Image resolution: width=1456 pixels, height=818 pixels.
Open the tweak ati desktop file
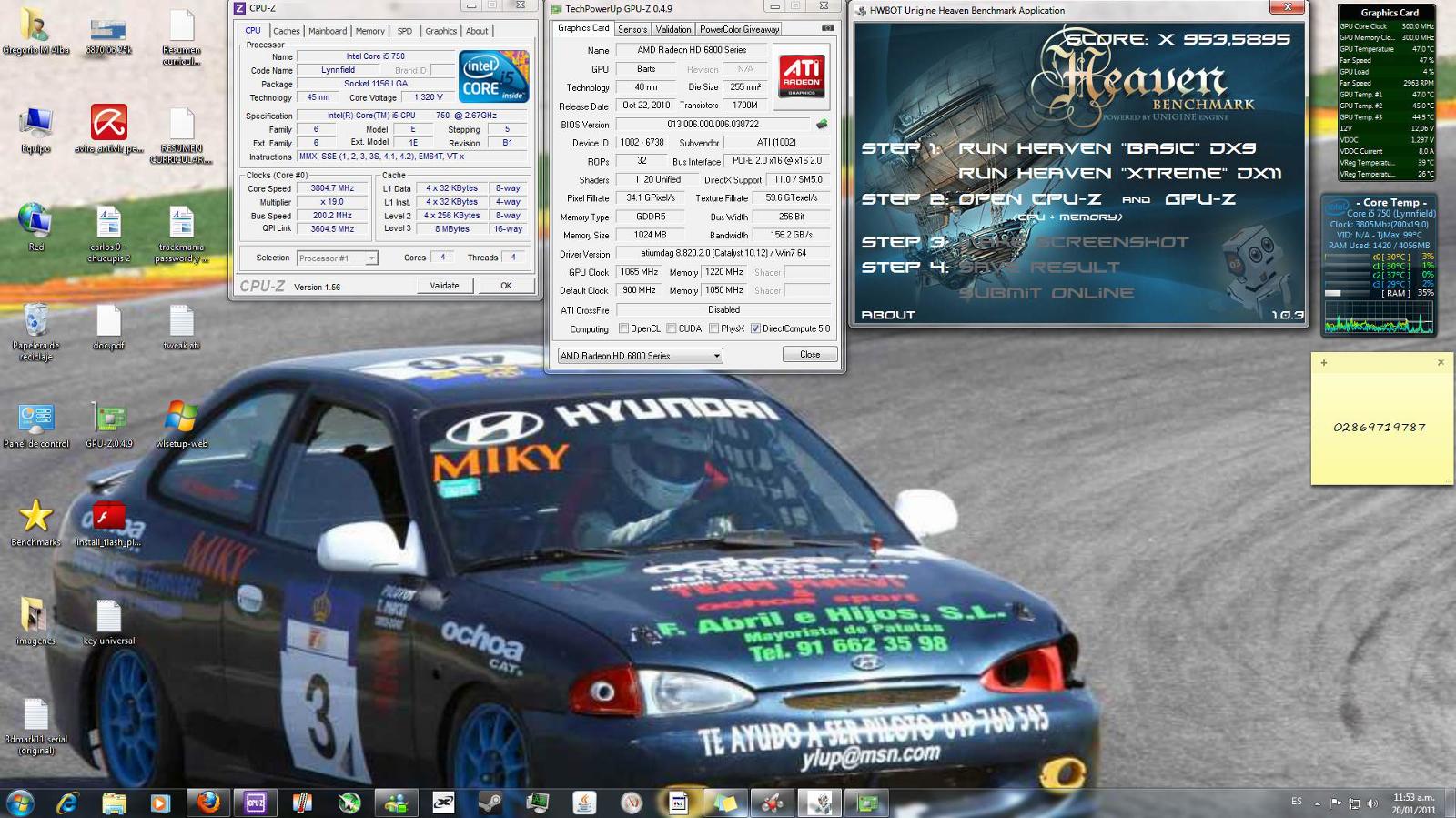click(181, 328)
